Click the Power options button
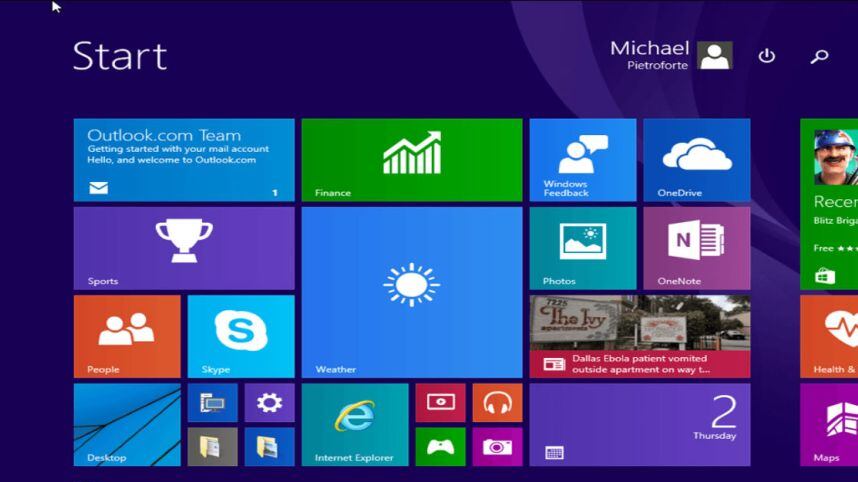Viewport: 858px width, 482px height. (767, 56)
